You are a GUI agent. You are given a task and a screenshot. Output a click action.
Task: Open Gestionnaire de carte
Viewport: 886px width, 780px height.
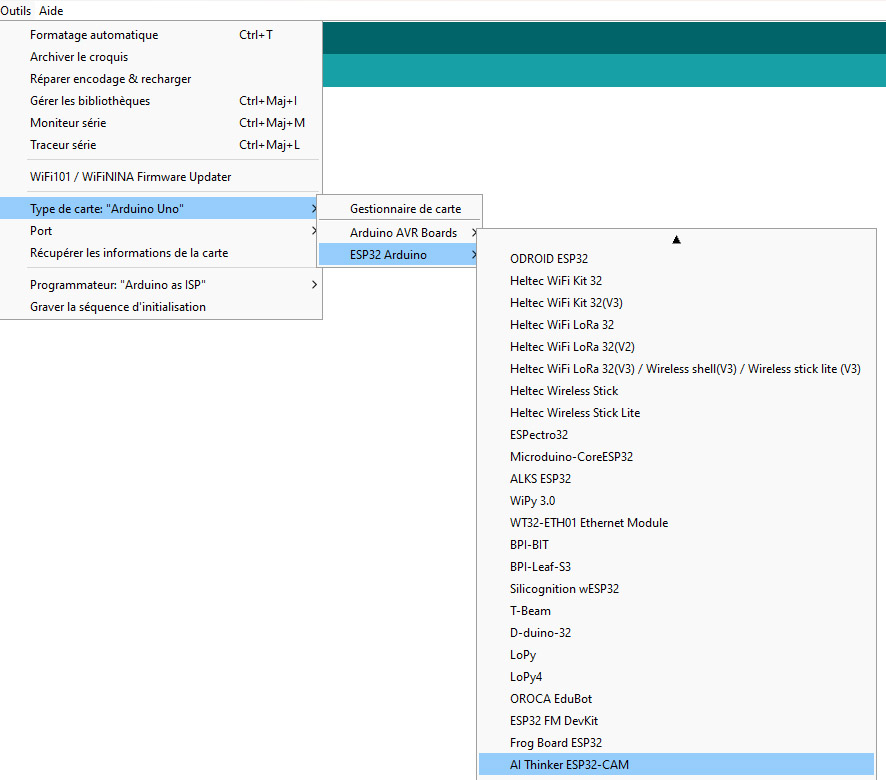[x=399, y=209]
